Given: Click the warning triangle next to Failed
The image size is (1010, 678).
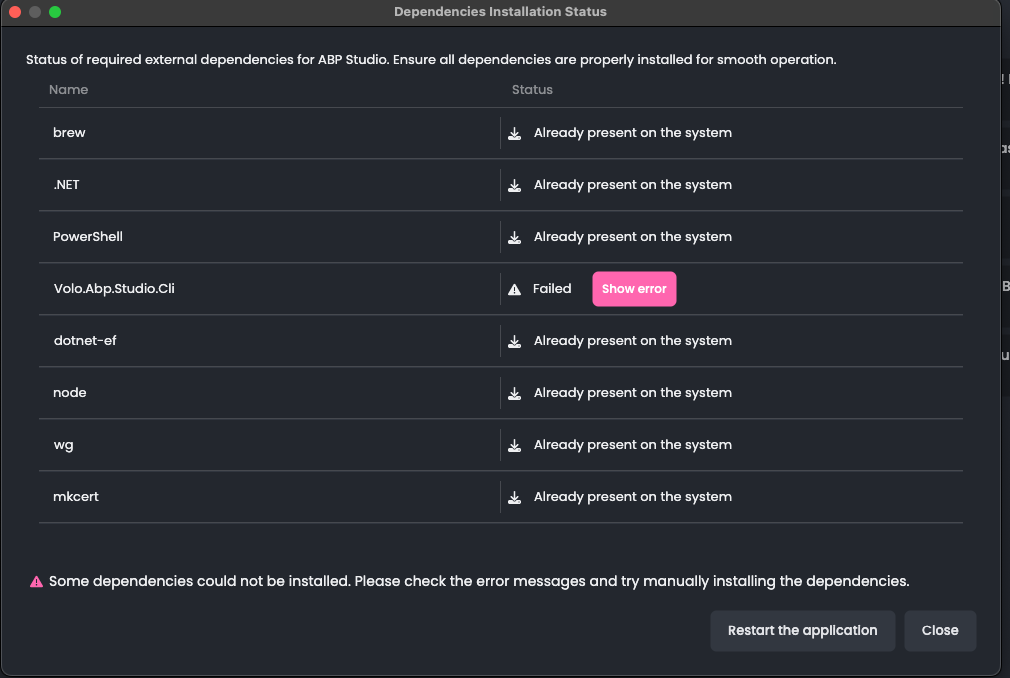Looking at the screenshot, I should (x=515, y=289).
